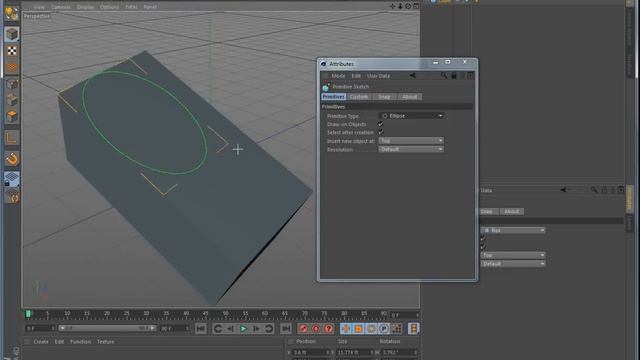Screen dimensions: 640x360
Task: Click the viewport rotate camera icon
Action: (408, 6)
